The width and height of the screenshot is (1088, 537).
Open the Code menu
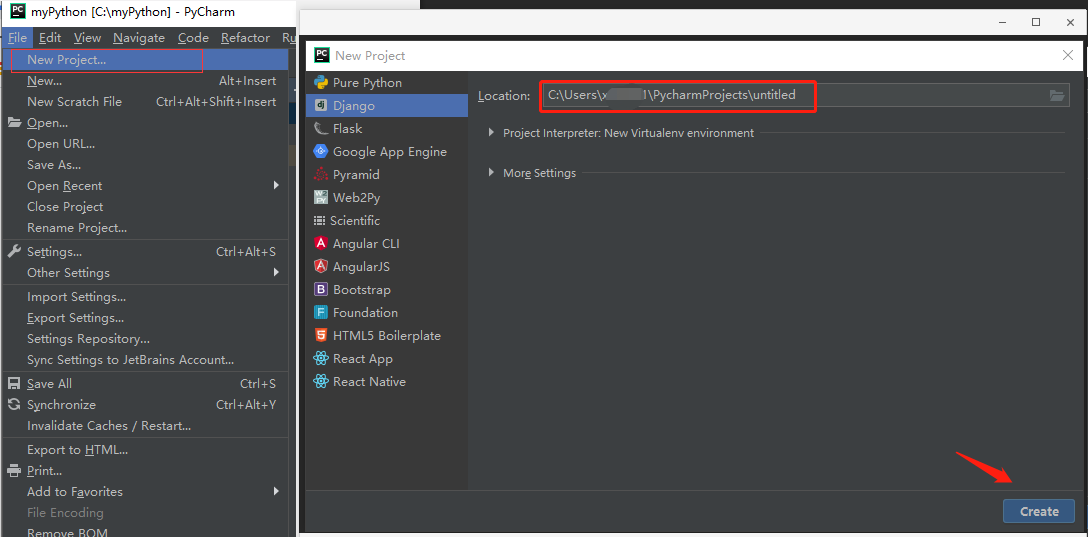point(193,38)
